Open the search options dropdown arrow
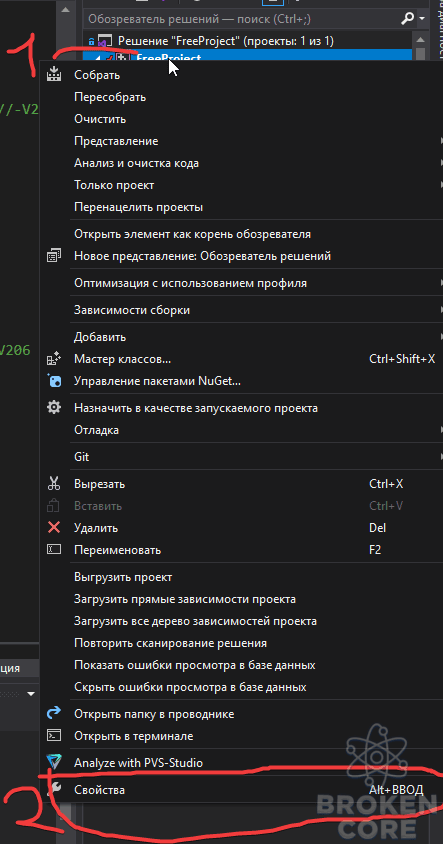Screen dimensions: 443x844 (421, 19)
